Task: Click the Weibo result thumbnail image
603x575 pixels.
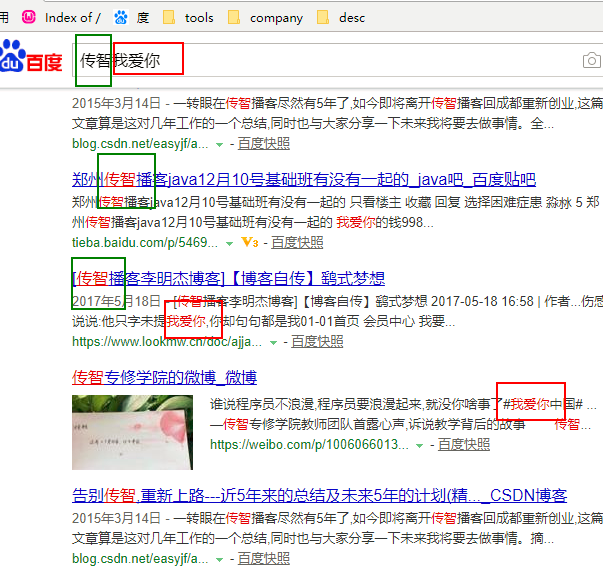Action: point(132,432)
